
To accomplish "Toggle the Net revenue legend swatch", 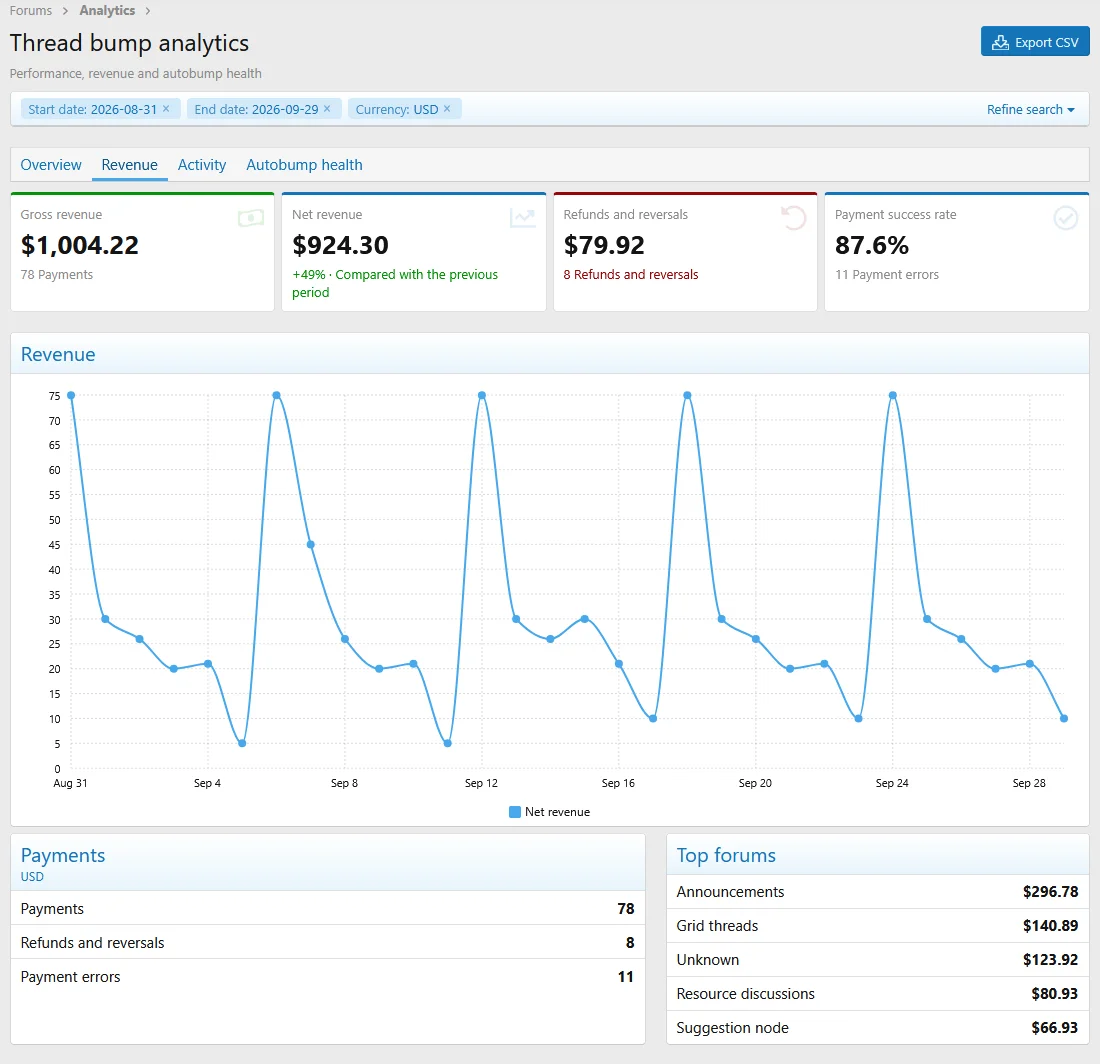I will tap(515, 812).
